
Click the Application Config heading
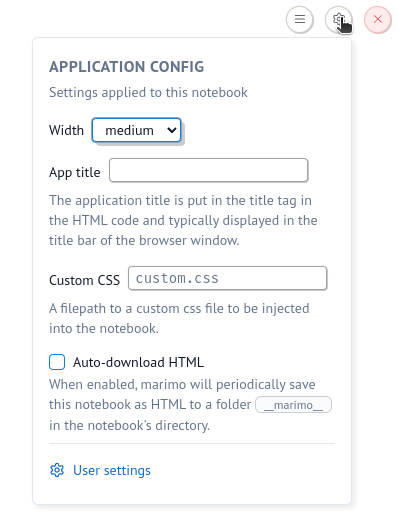(x=127, y=67)
